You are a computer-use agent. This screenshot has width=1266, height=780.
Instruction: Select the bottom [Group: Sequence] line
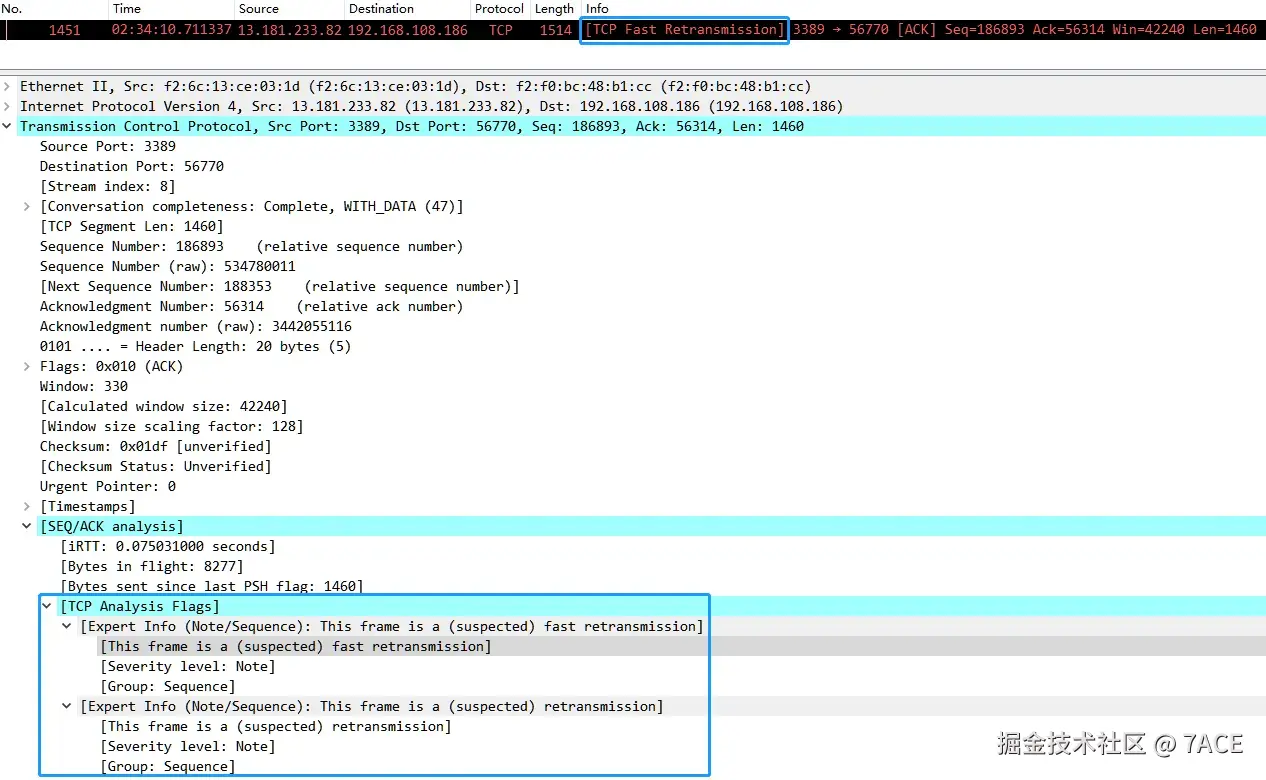pyautogui.click(x=168, y=767)
